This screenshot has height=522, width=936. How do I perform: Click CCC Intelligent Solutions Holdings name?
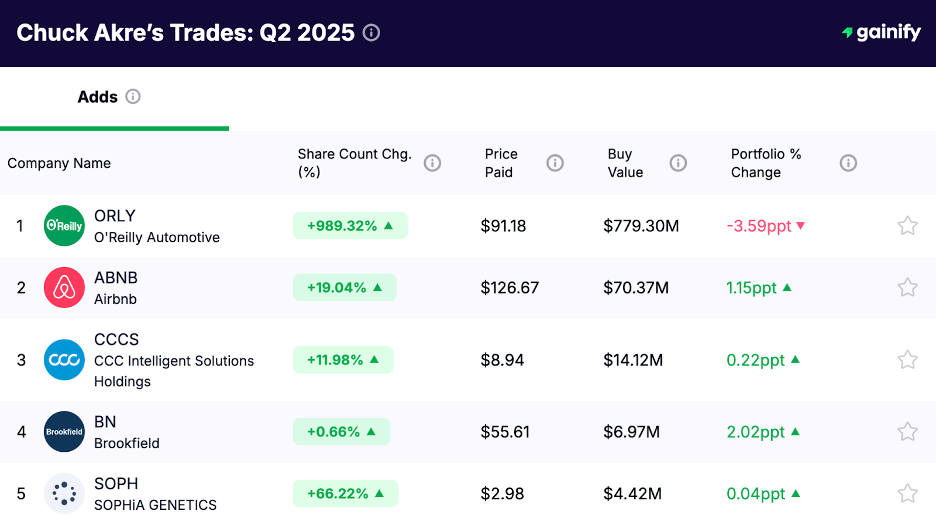coord(174,371)
